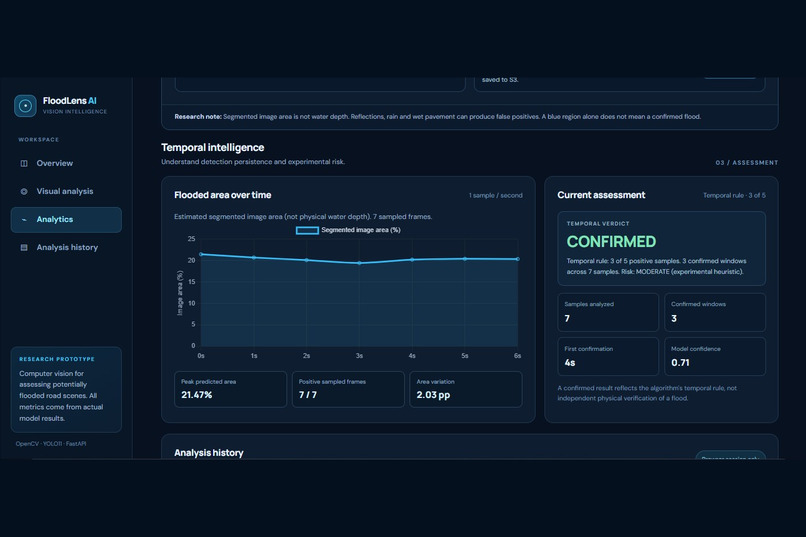Click the chart data point at 6s
806x537 pixels.
point(517,259)
